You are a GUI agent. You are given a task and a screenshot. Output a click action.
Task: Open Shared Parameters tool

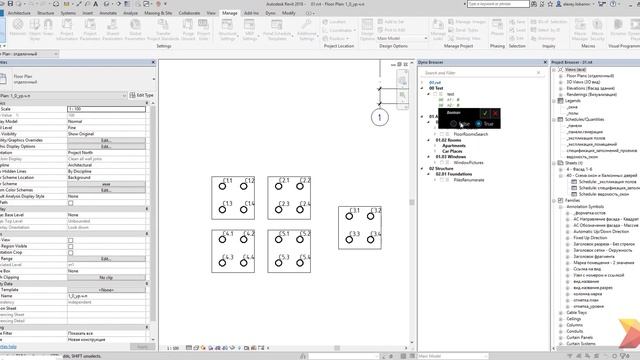[x=113, y=29]
